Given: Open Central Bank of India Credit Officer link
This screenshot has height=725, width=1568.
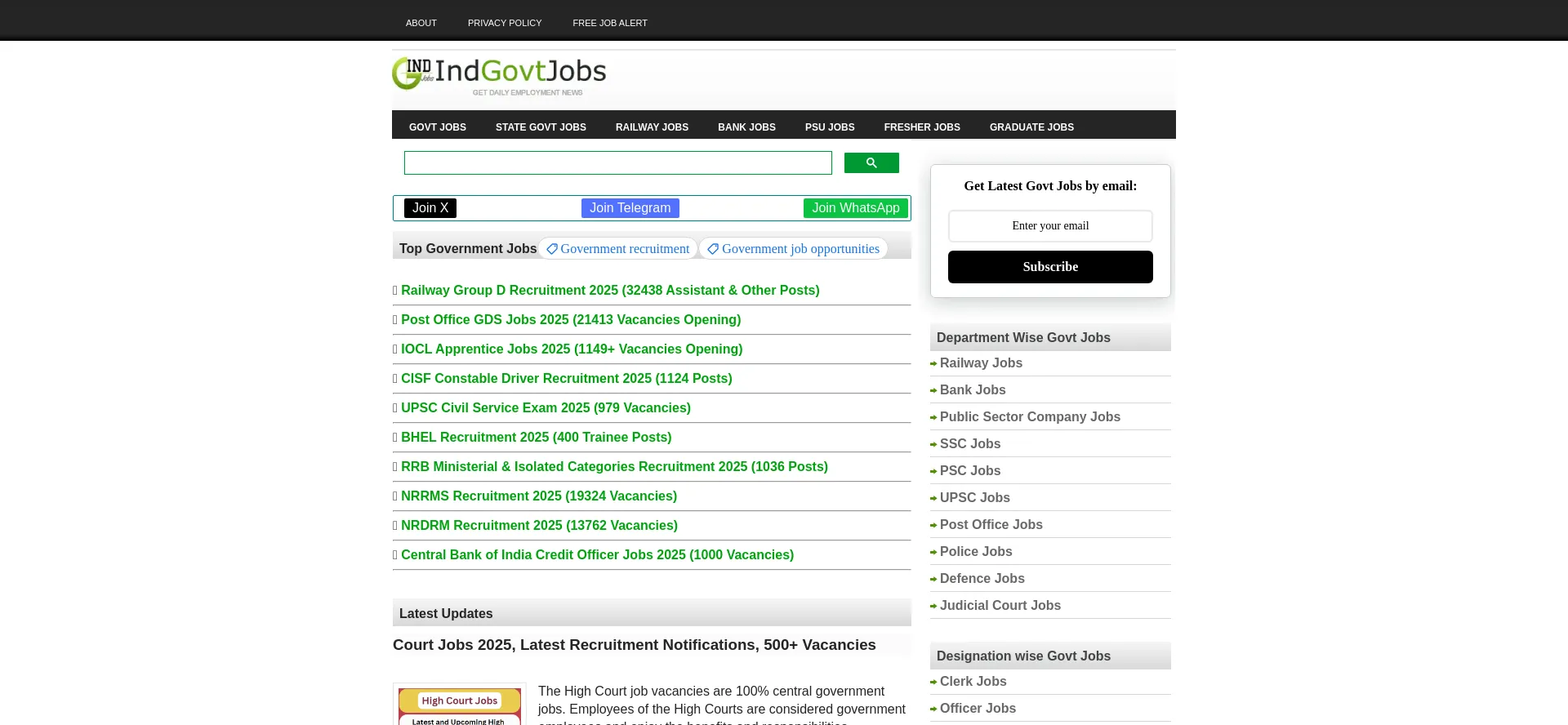Looking at the screenshot, I should pyautogui.click(x=597, y=554).
